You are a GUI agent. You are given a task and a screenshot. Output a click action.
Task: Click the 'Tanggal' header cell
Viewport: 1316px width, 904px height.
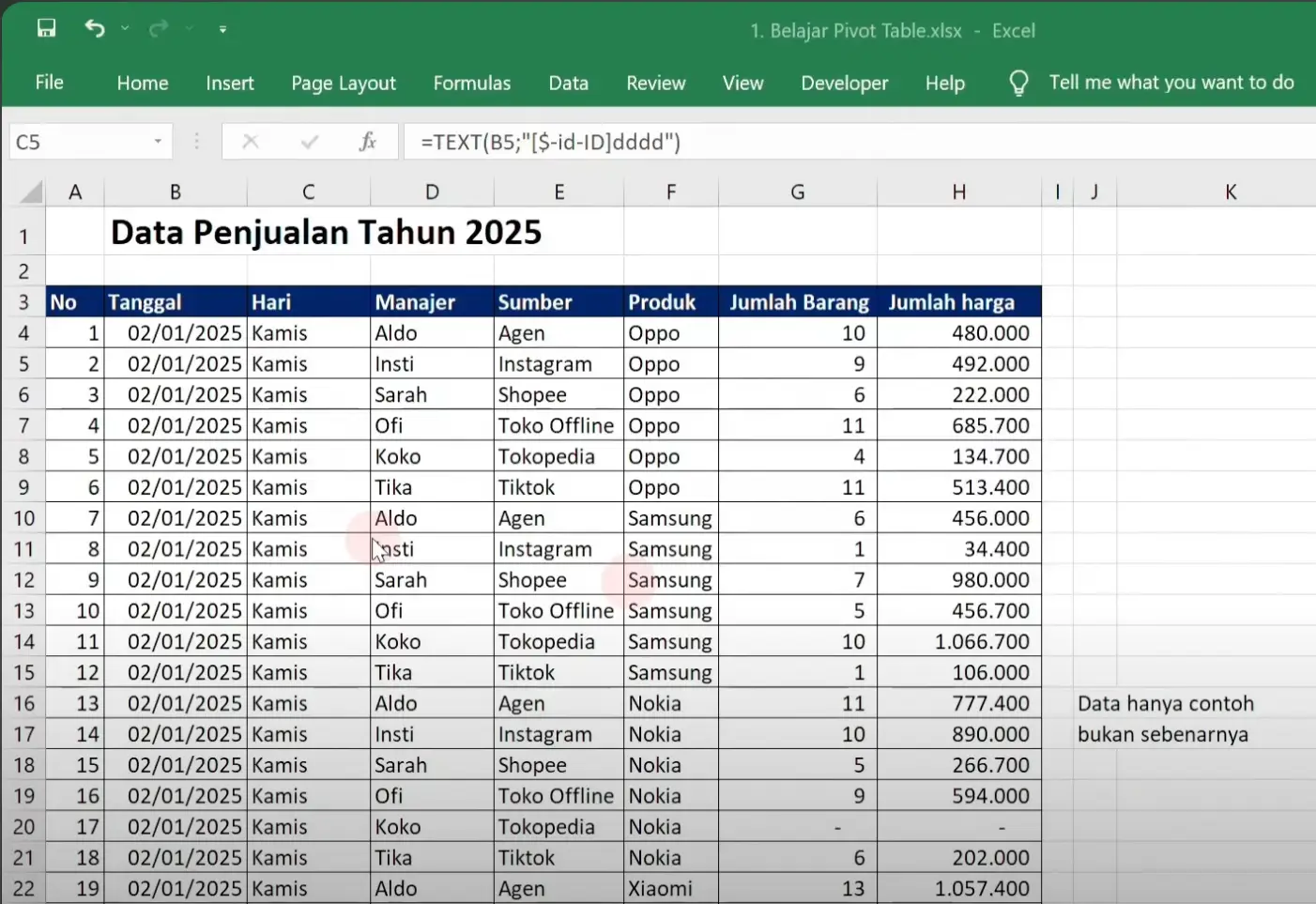tap(176, 302)
